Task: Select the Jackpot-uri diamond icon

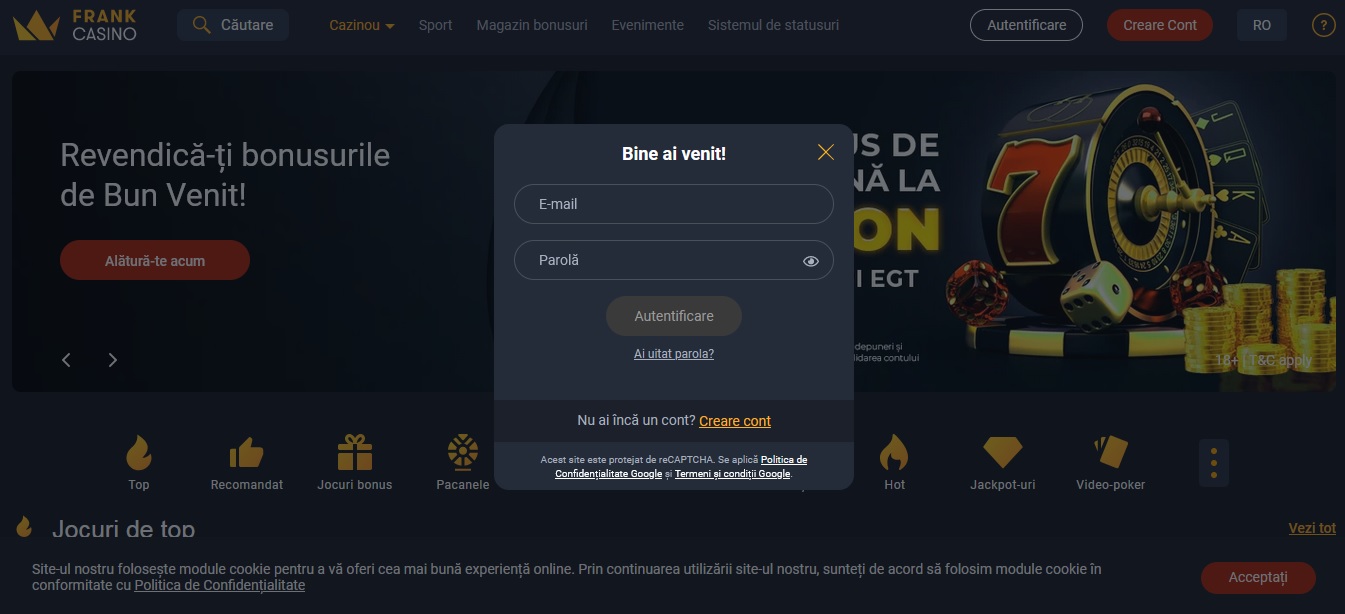Action: [x=1003, y=453]
